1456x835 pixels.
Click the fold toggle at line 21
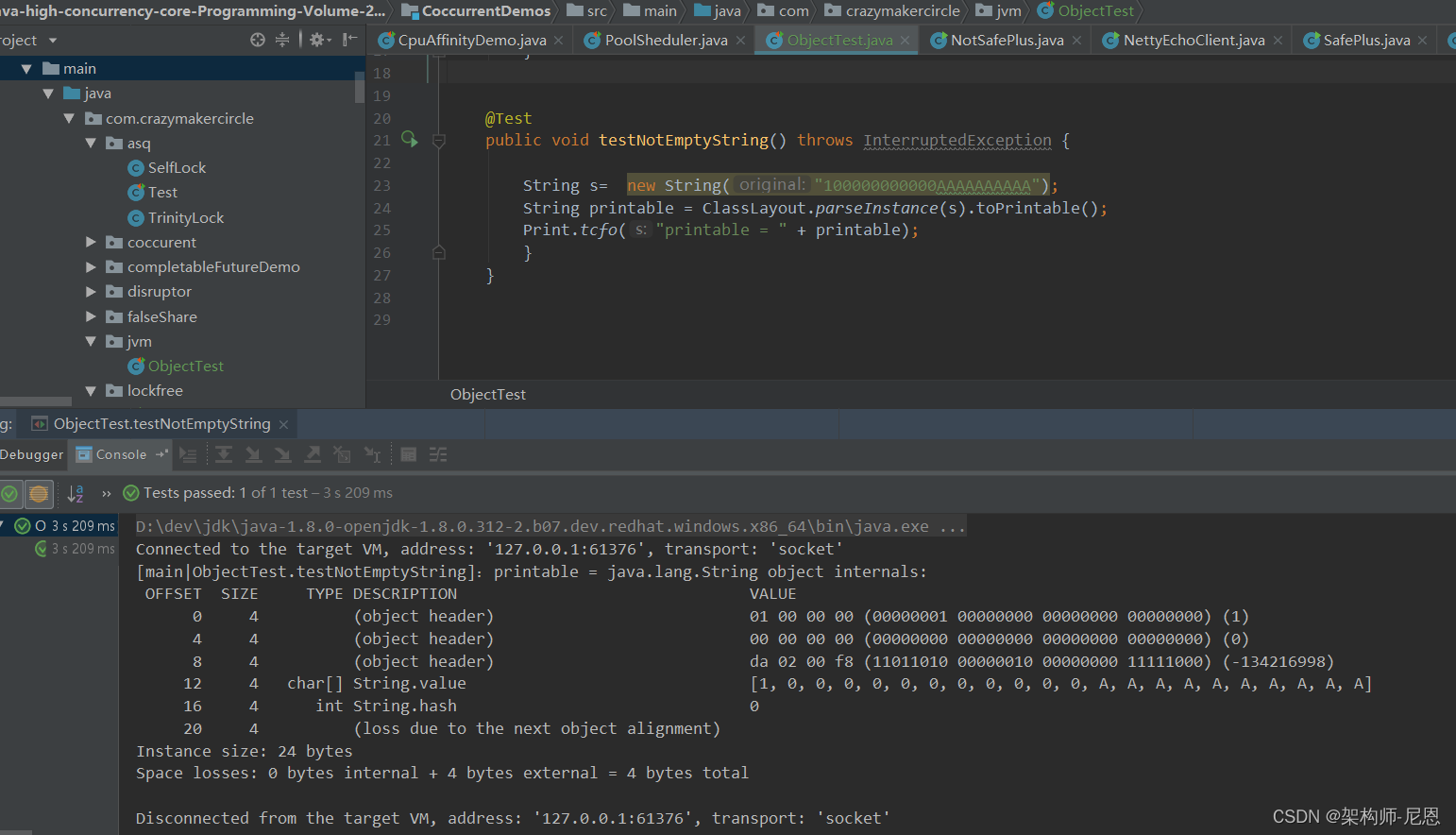[439, 141]
